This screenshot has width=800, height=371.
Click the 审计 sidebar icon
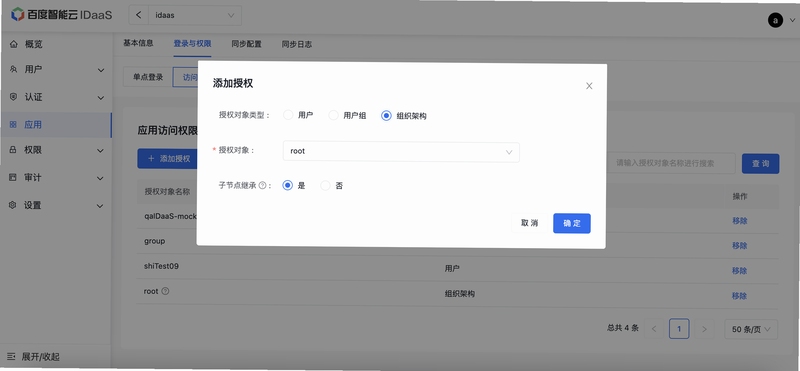[14, 178]
